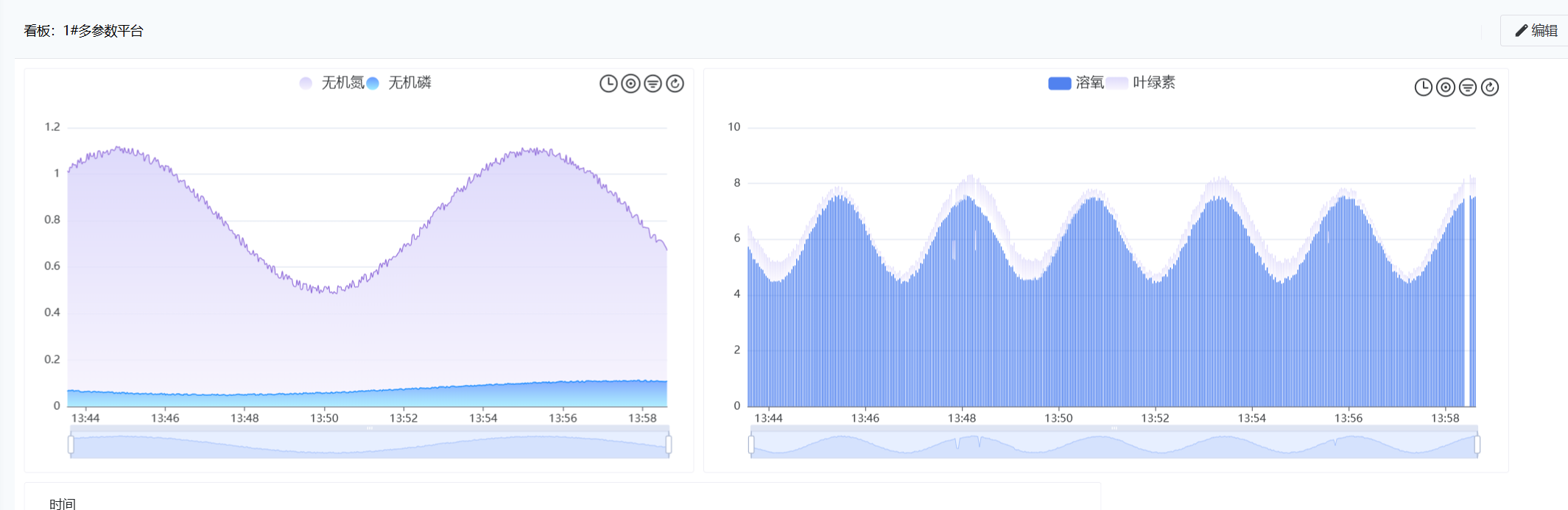This screenshot has height=510, width=1568.
Task: Click left zoom handle of 溶氧 chart slider
Action: [751, 445]
